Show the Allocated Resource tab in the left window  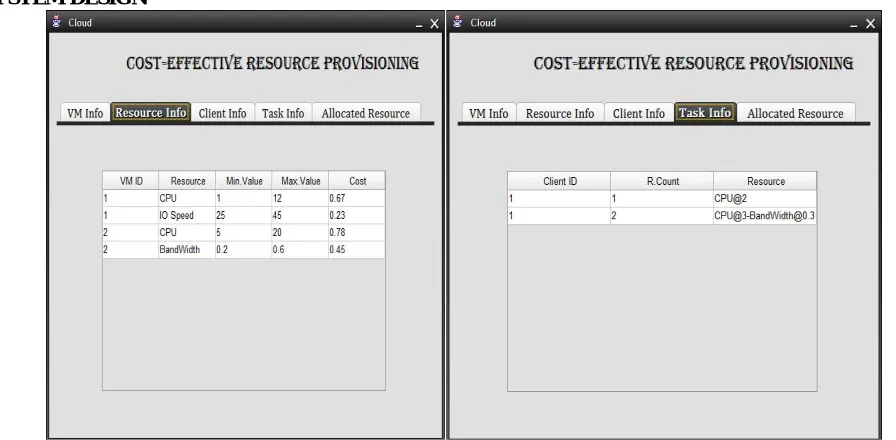tap(366, 113)
